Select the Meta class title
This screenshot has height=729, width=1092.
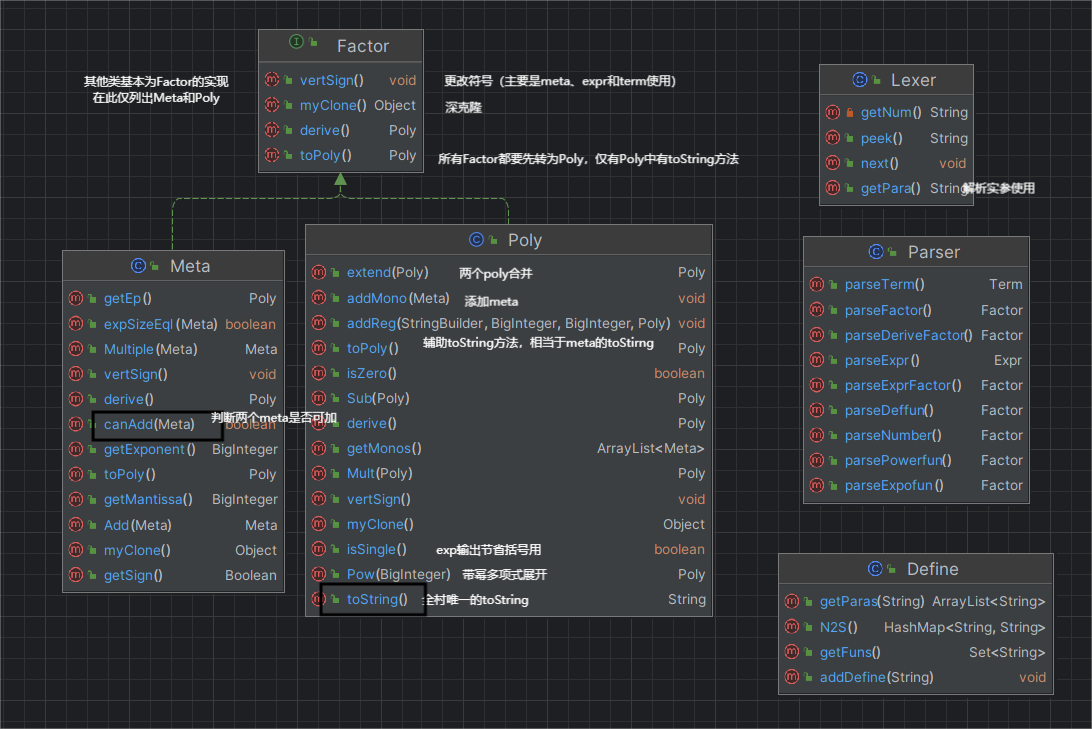point(190,266)
